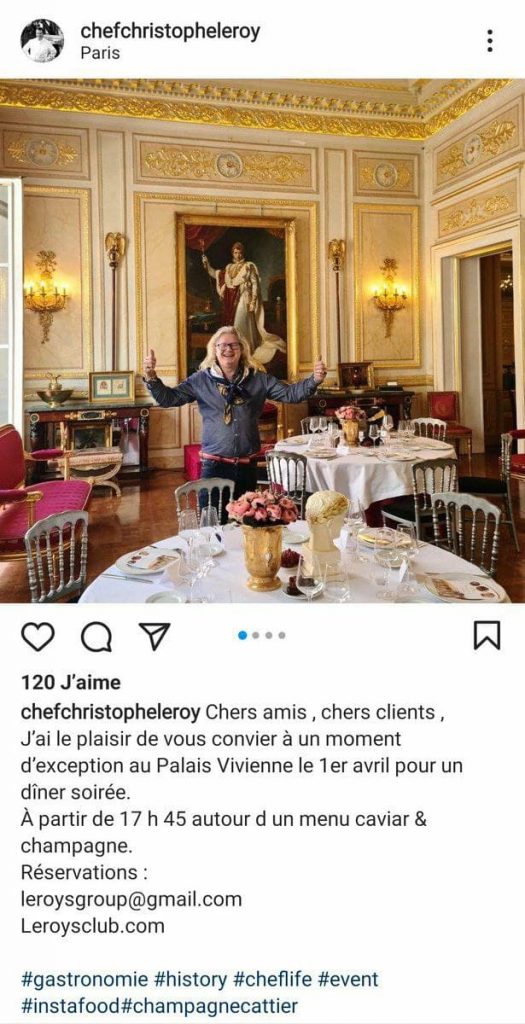This screenshot has height=1024, width=525.
Task: Open the Paris location tag
Action: [x=100, y=54]
